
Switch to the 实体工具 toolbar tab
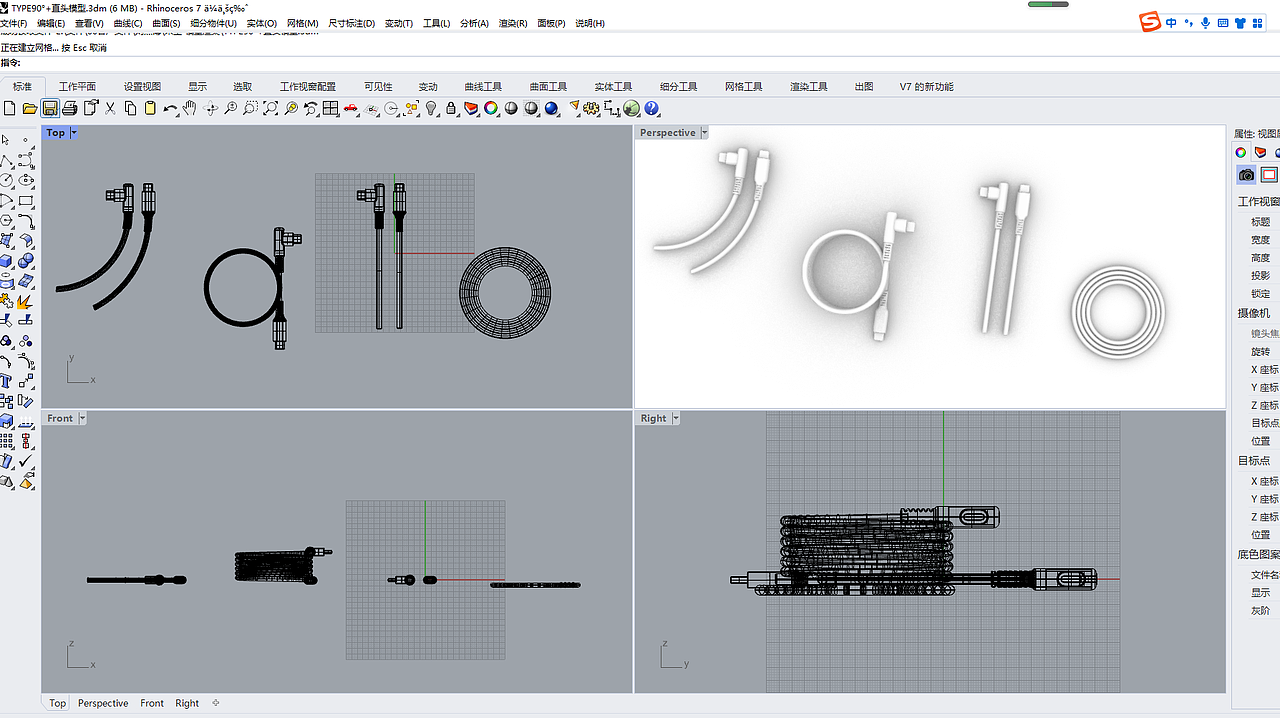tap(613, 87)
